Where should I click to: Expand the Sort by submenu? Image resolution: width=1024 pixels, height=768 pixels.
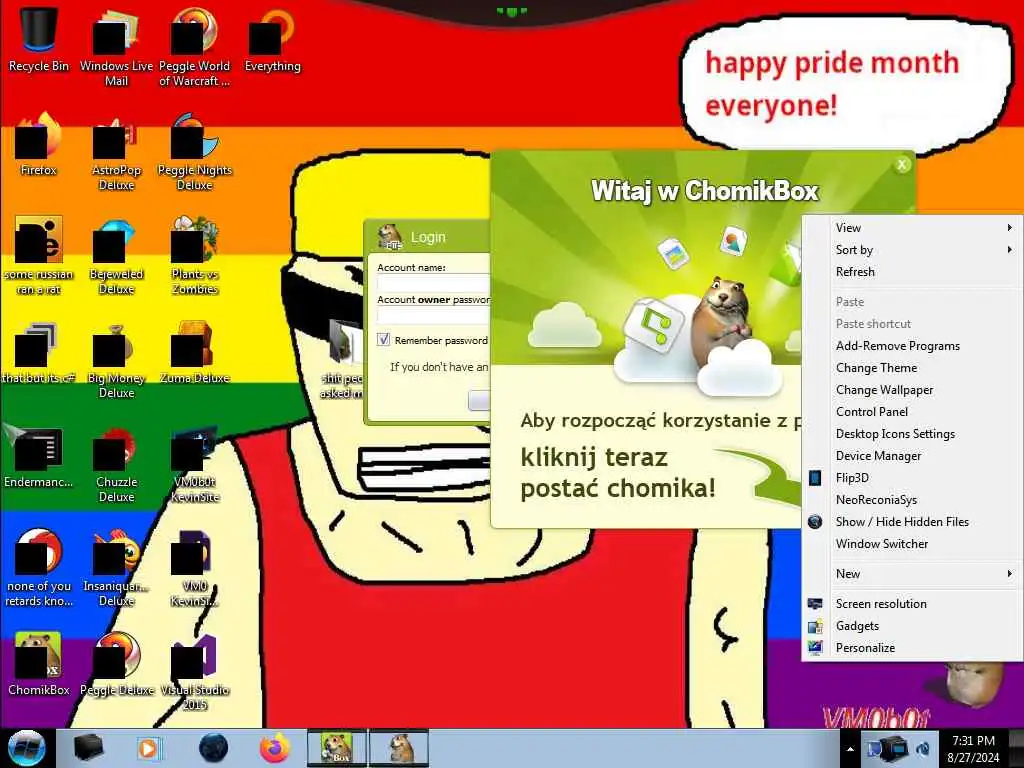[x=912, y=250]
